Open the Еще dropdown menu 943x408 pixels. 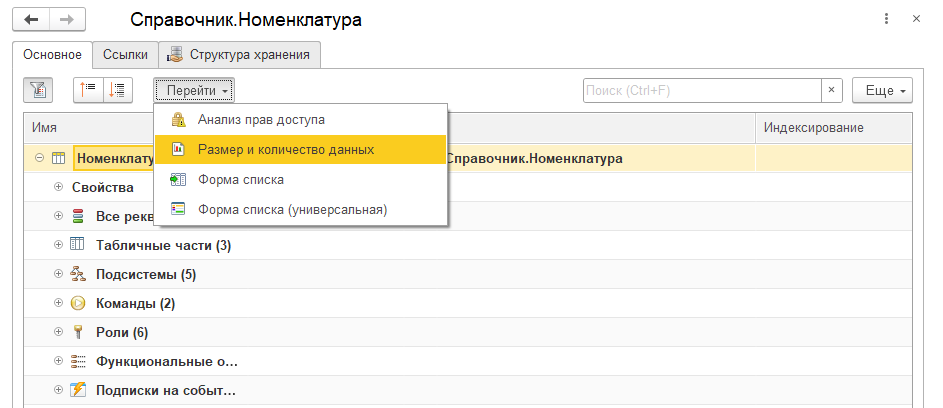[x=882, y=90]
